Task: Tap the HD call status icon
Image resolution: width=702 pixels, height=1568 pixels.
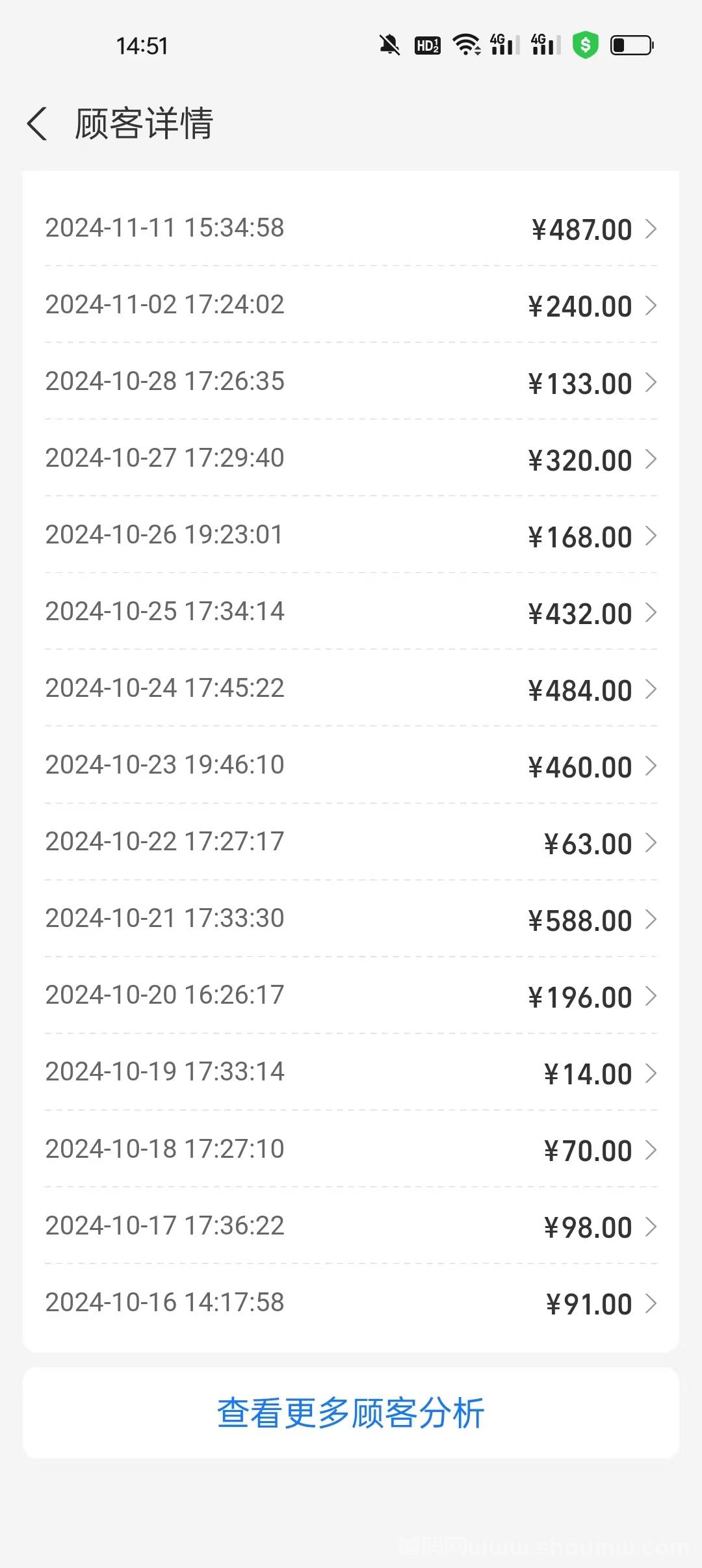Action: point(427,46)
